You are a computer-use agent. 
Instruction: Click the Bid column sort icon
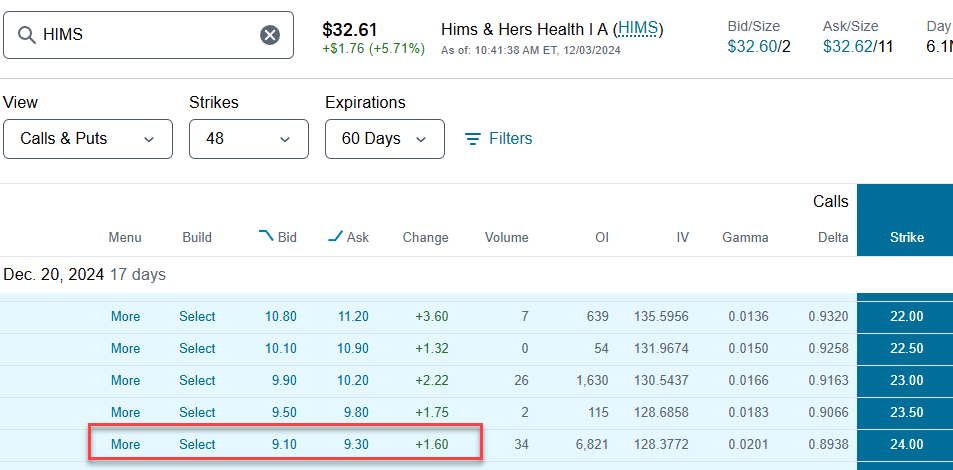coord(266,236)
